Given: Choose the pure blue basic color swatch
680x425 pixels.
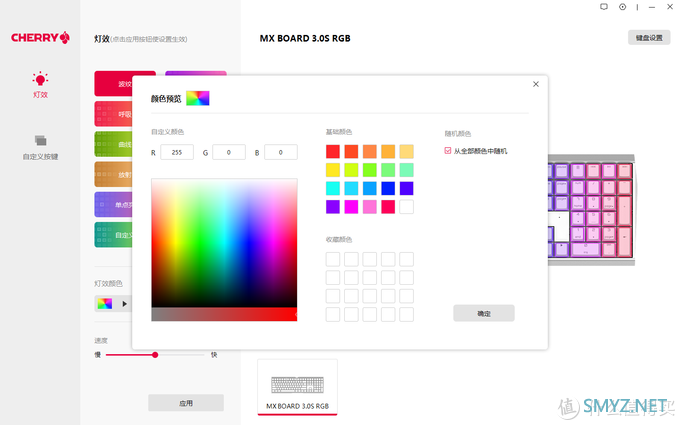Looking at the screenshot, I should click(x=388, y=188).
